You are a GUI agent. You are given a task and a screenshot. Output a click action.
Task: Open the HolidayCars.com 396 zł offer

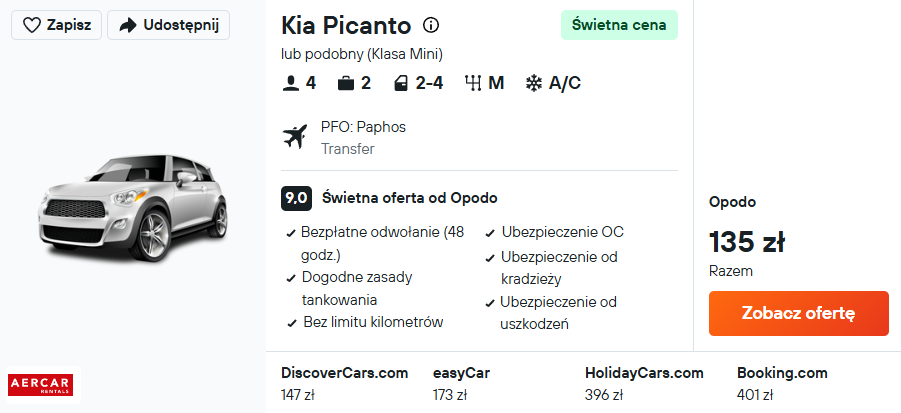click(x=644, y=384)
